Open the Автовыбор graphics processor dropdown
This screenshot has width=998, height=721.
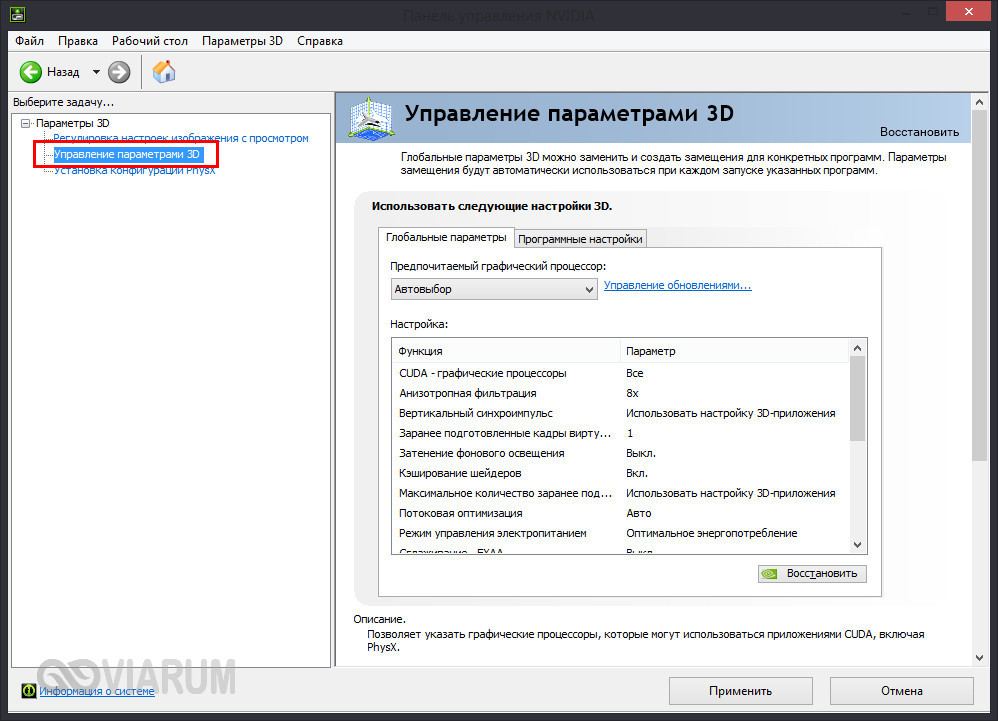pos(494,289)
